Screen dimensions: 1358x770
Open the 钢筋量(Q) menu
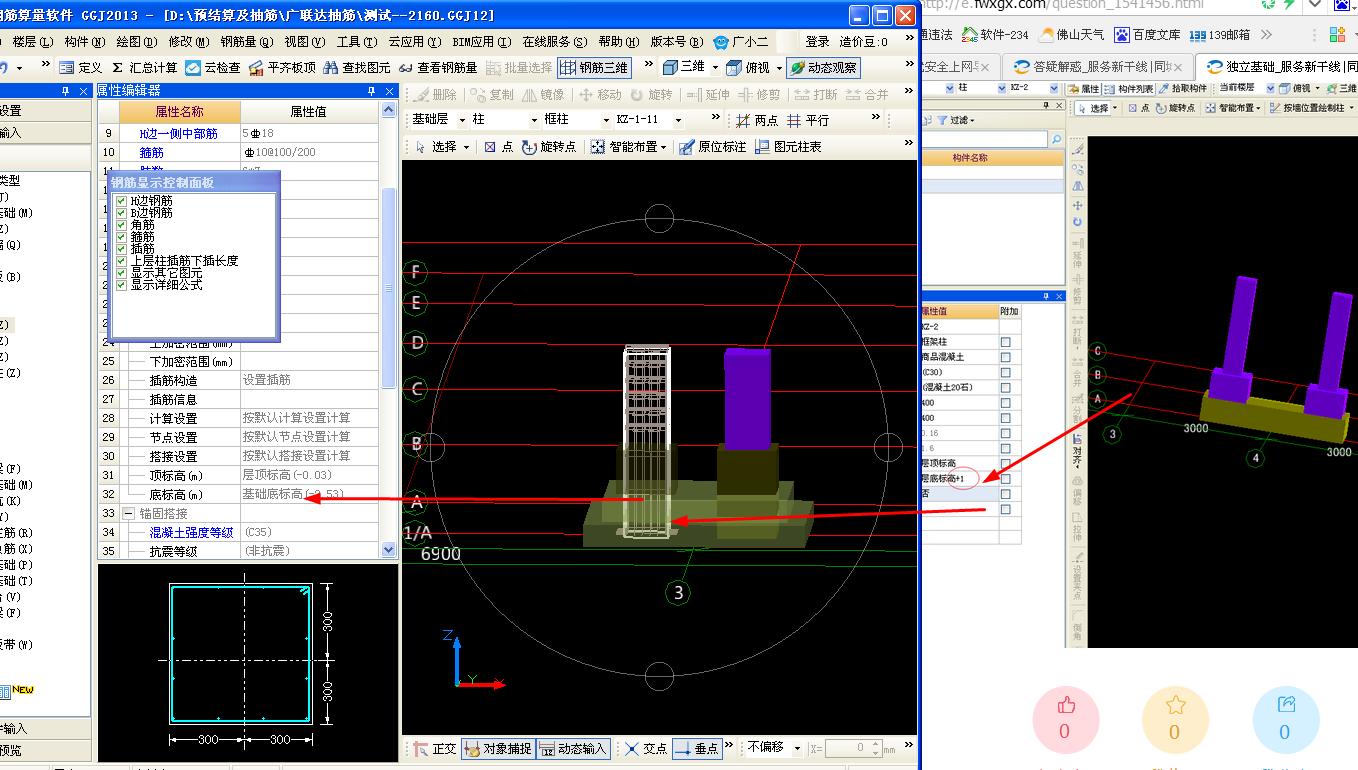coord(246,42)
